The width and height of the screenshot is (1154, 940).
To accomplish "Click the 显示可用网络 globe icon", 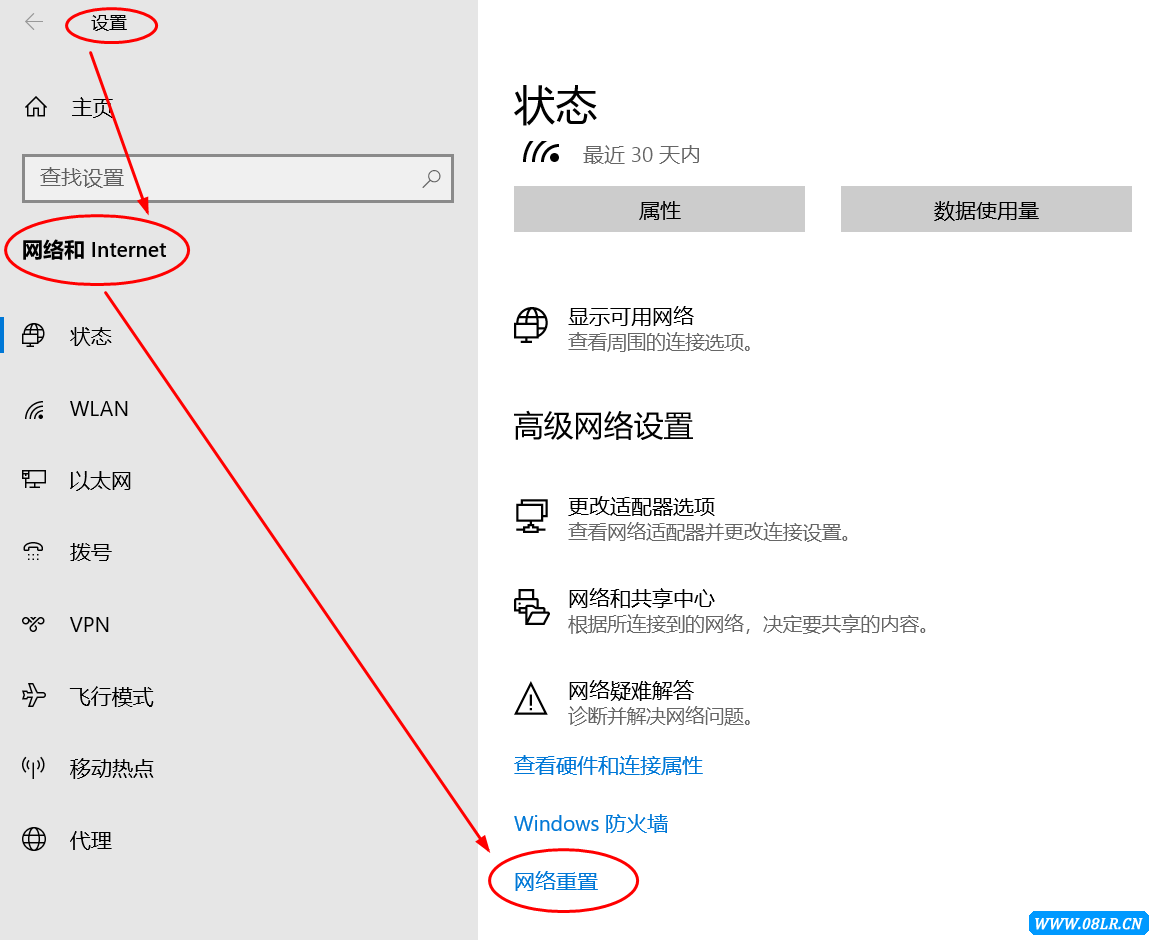I will click(531, 325).
